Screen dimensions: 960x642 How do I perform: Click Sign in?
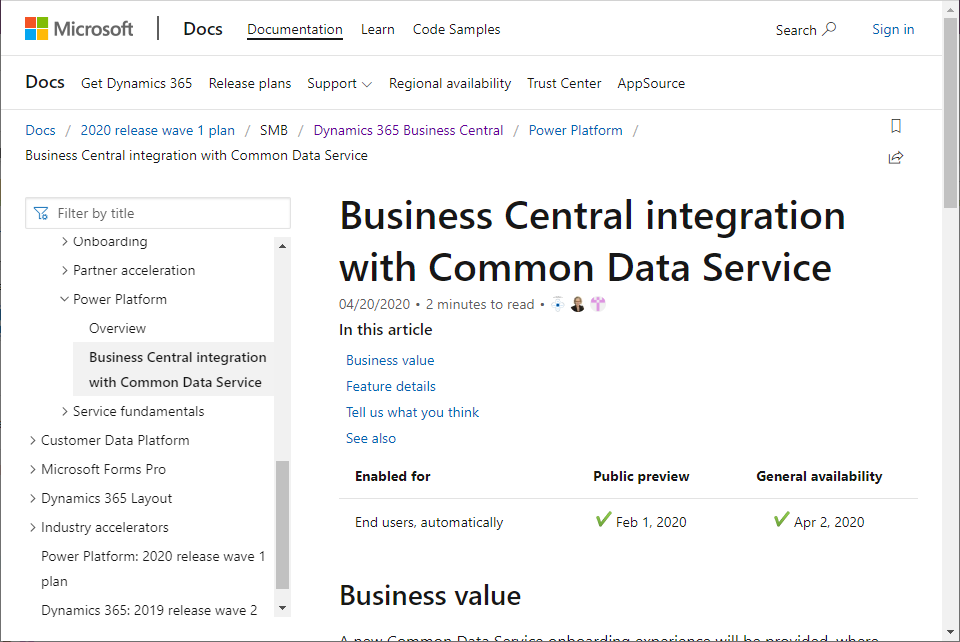click(x=893, y=29)
